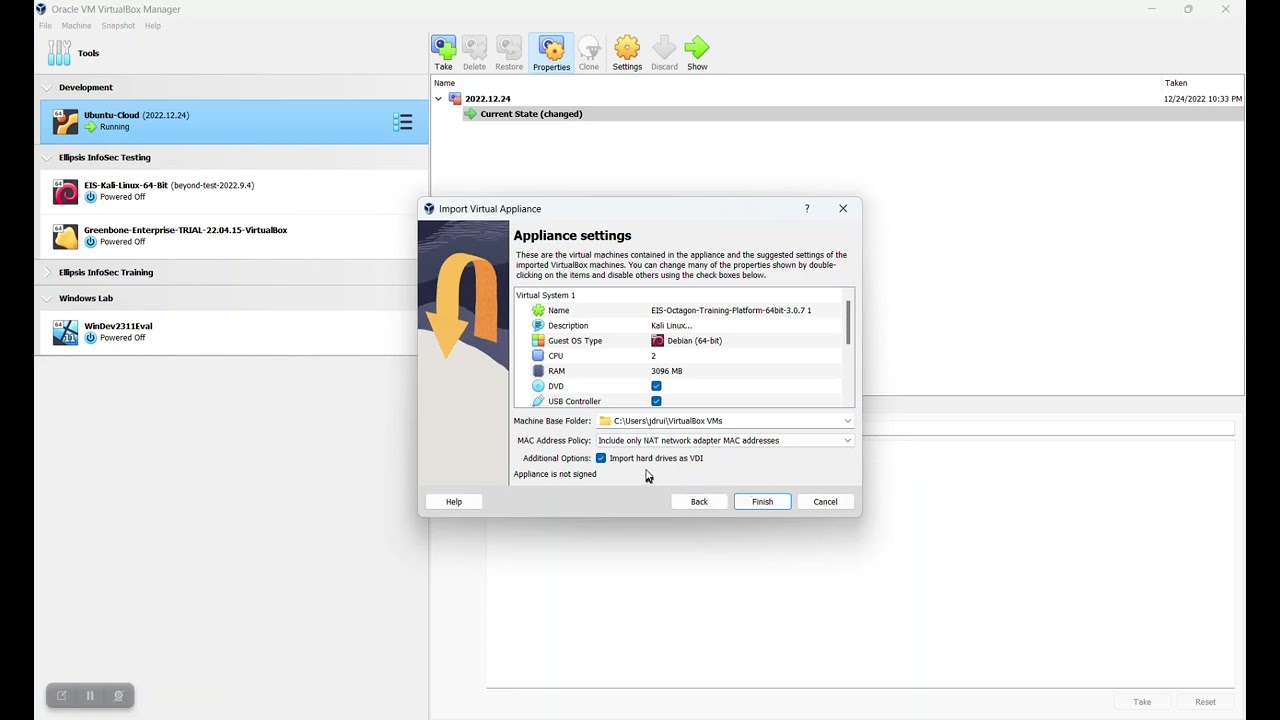The image size is (1280, 720).
Task: Click the Reset button at bottom right
Action: (x=1205, y=702)
